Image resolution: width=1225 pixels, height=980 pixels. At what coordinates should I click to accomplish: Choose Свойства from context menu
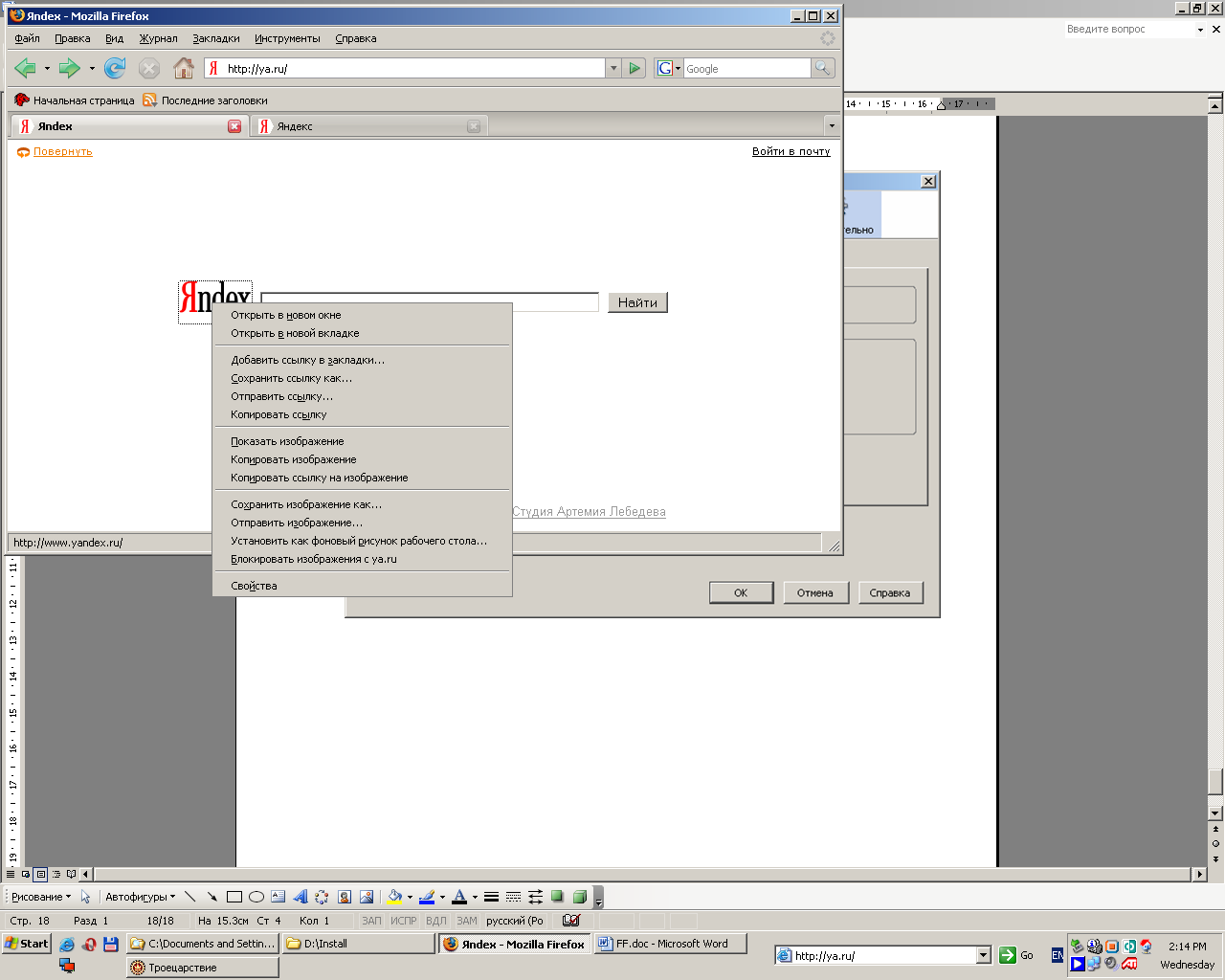click(x=362, y=586)
